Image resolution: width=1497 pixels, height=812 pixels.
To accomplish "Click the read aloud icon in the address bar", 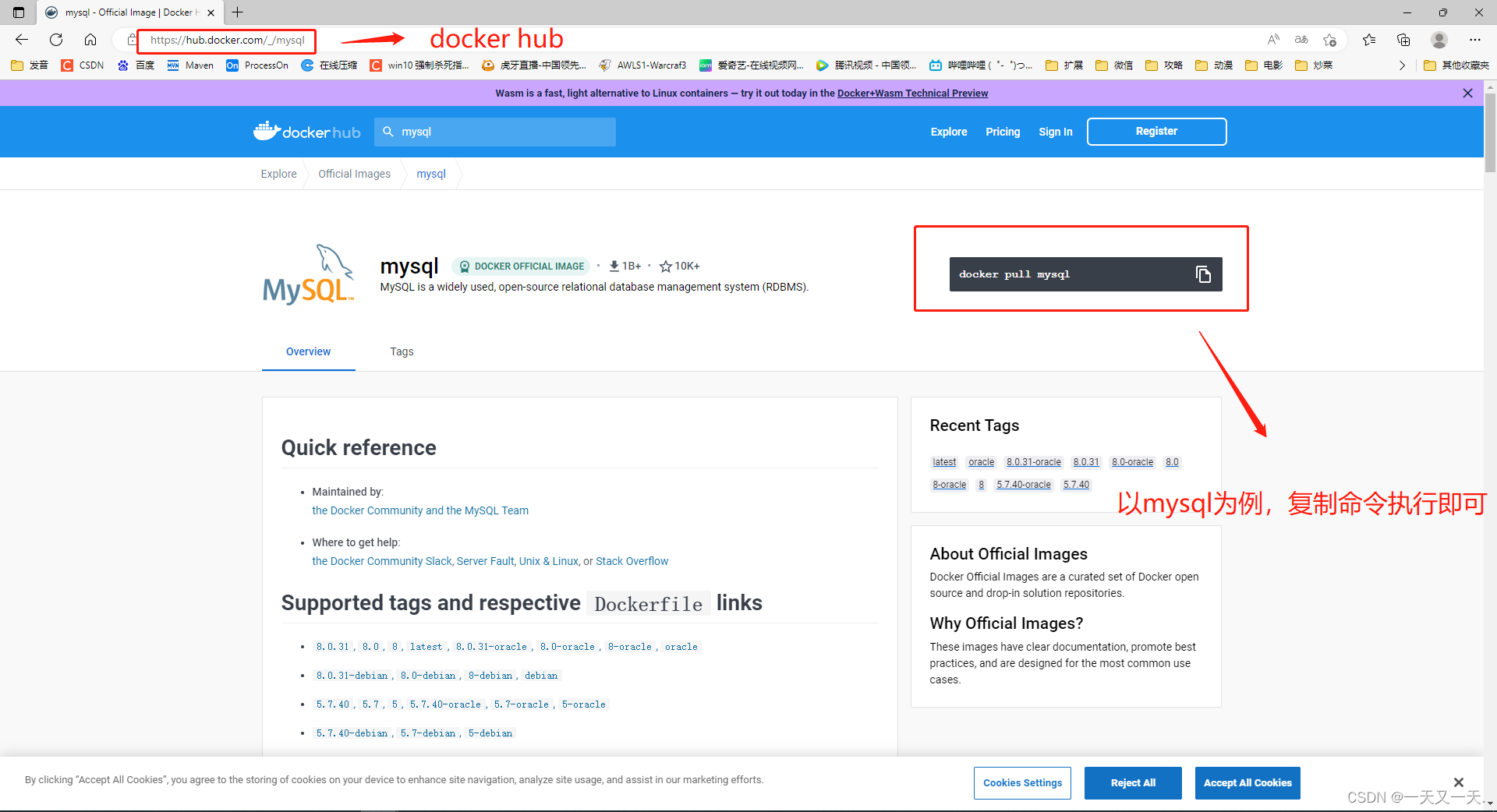I will click(1273, 39).
